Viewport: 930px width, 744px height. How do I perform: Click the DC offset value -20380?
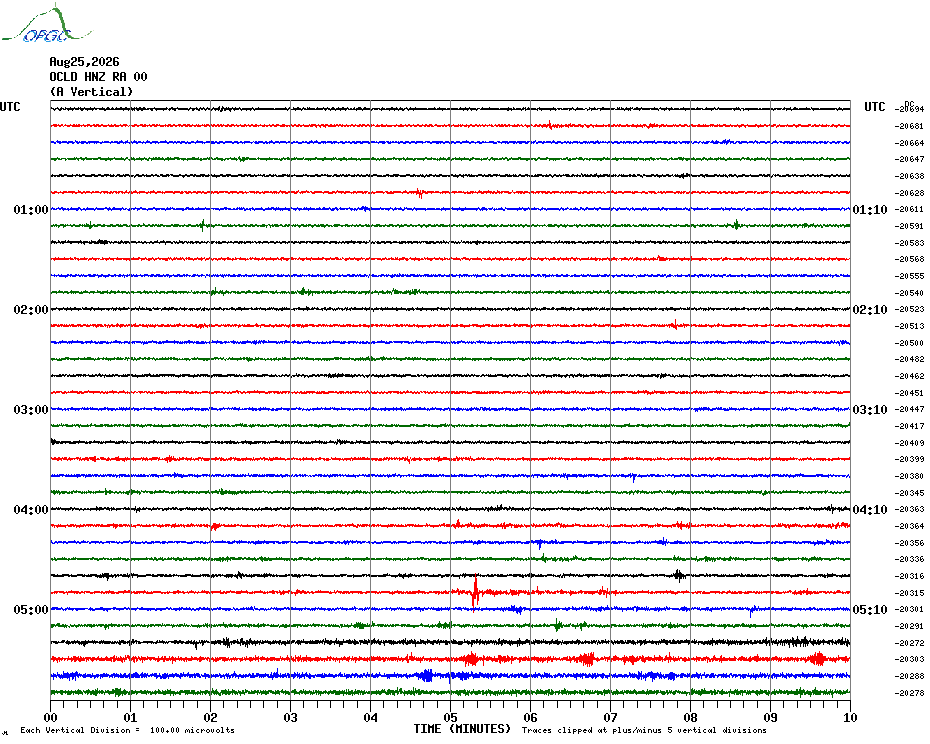909,476
